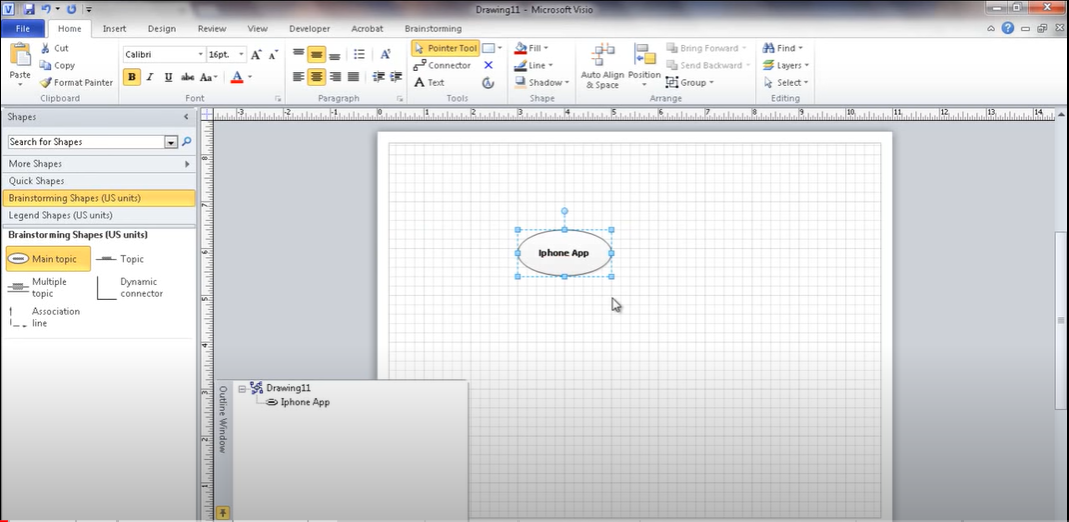This screenshot has height=522, width=1069.
Task: Open the Line dropdown
Action: 533,65
